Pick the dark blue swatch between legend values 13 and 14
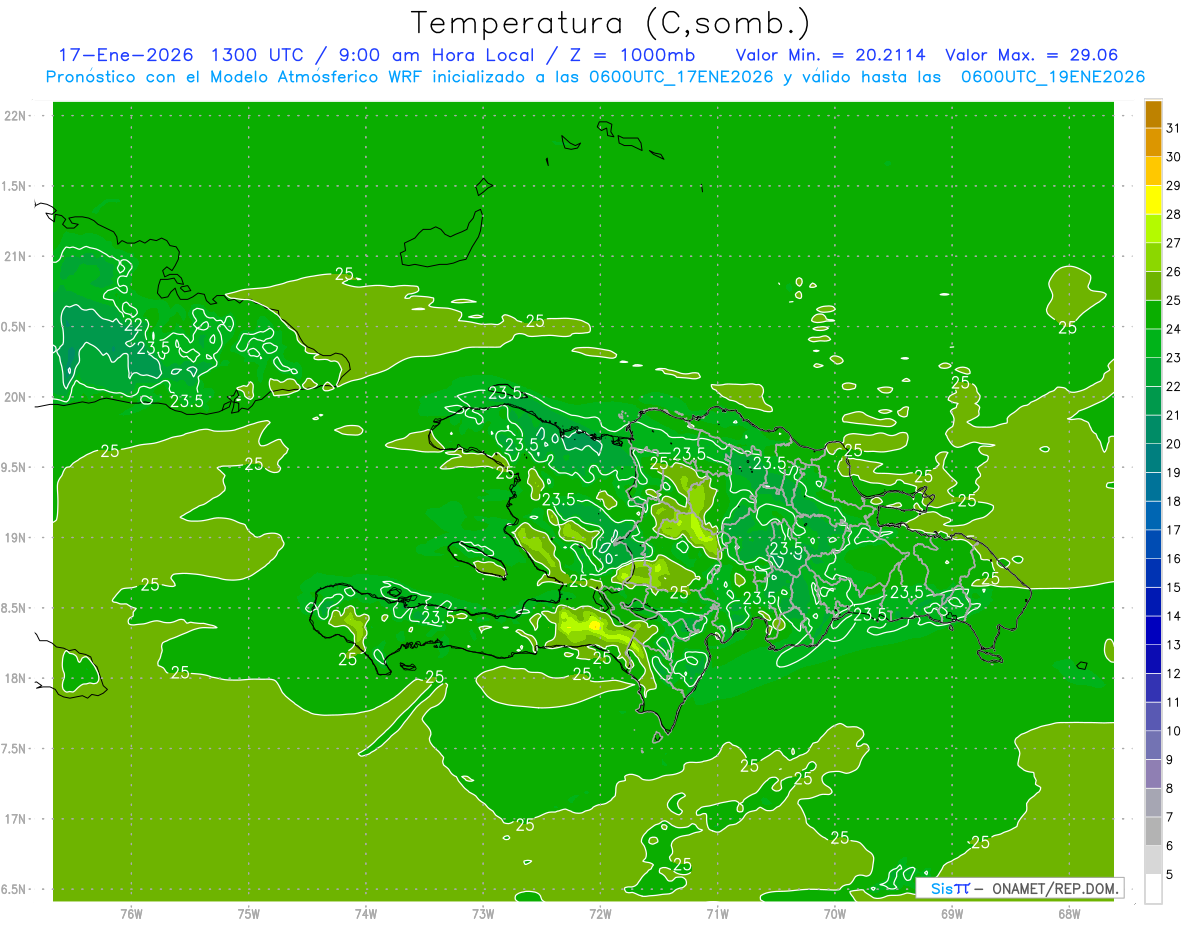Image resolution: width=1200 pixels, height=927 pixels. 1153,630
